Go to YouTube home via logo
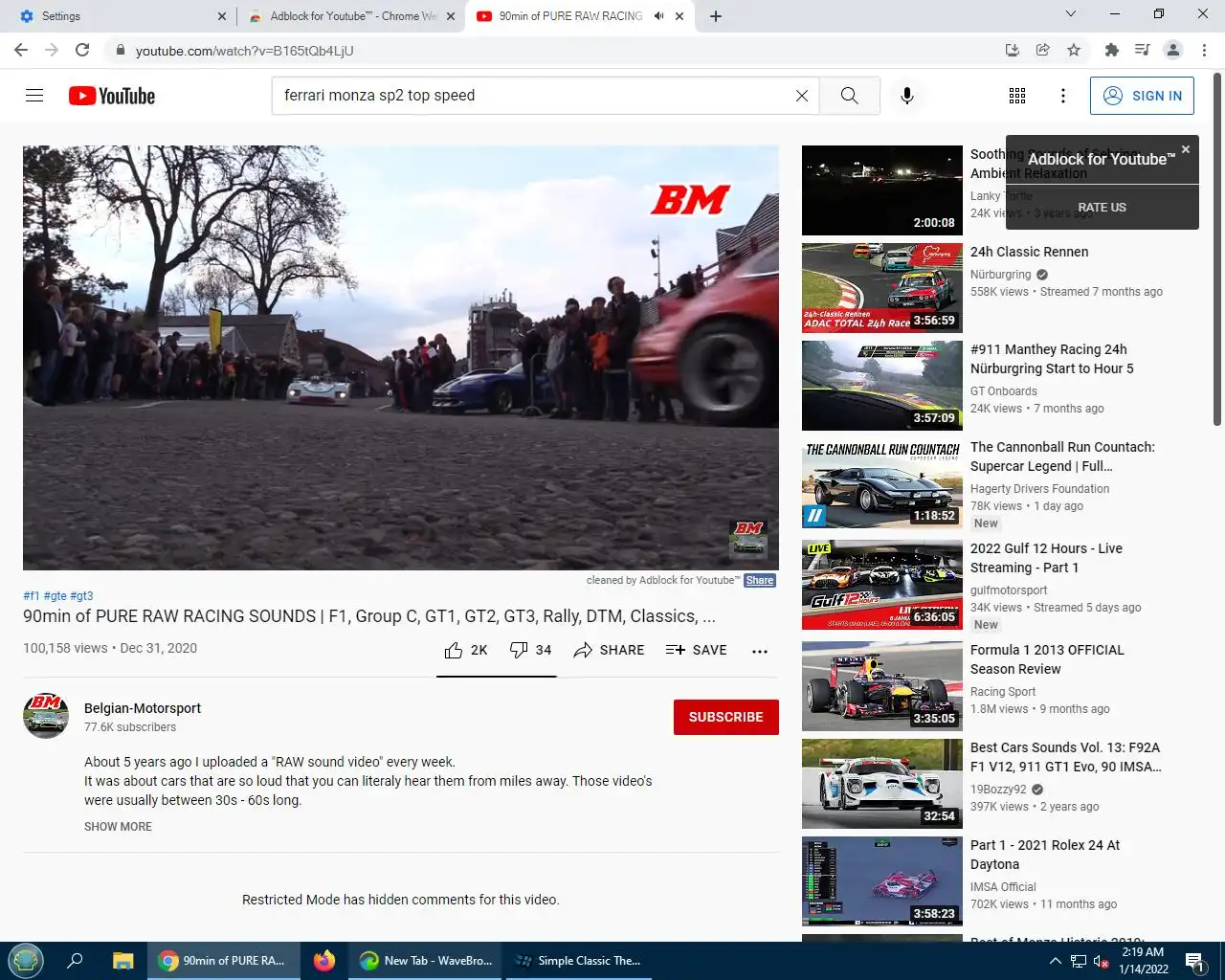 112,96
